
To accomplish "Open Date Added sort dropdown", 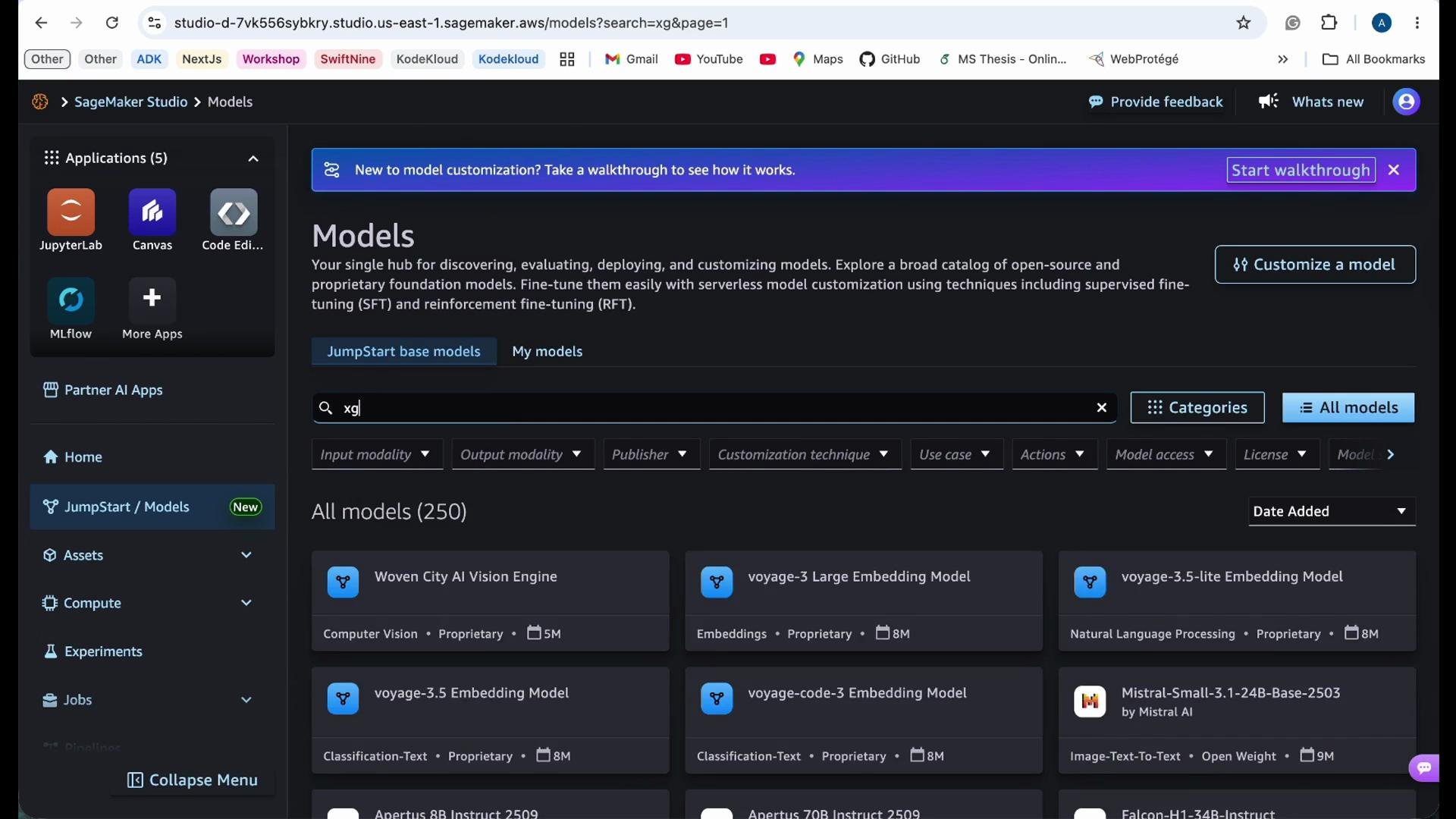I will click(1332, 512).
